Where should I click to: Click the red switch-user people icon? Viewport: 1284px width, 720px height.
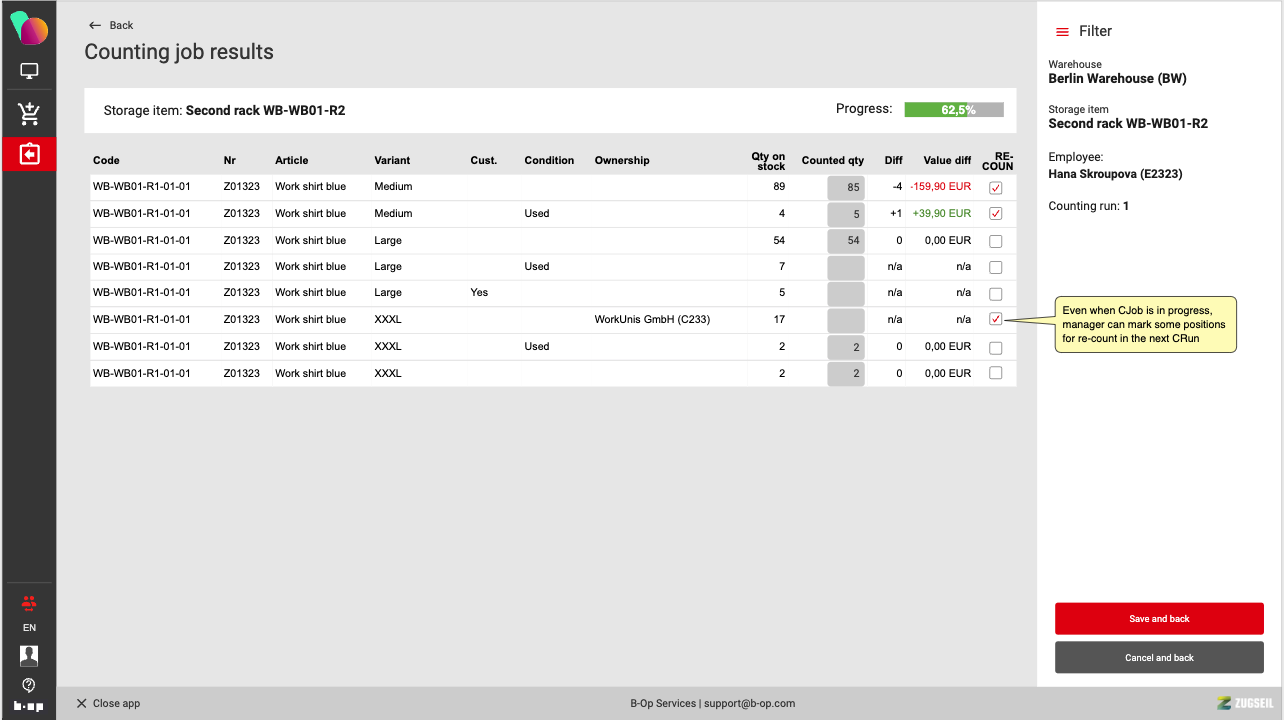[x=29, y=602]
